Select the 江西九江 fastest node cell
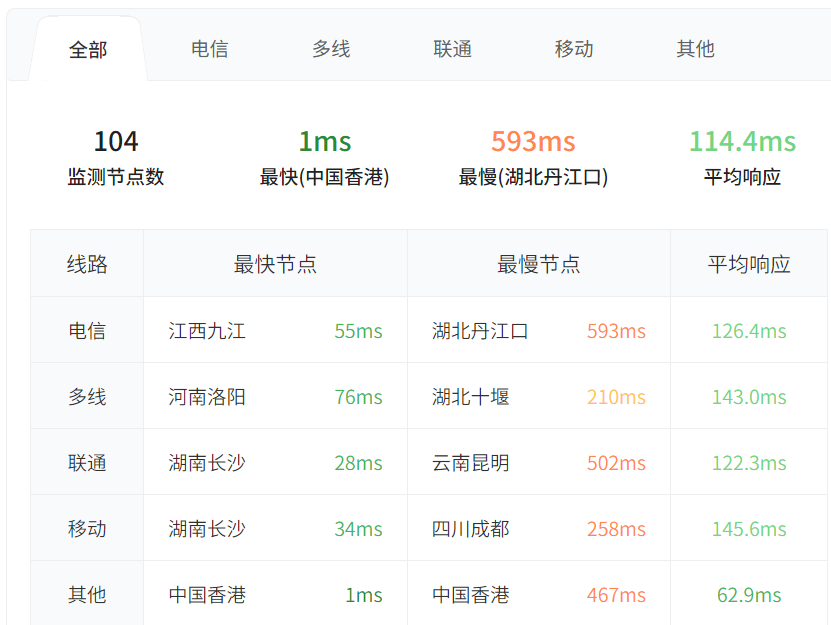Screen dimensions: 831x625 click(207, 331)
